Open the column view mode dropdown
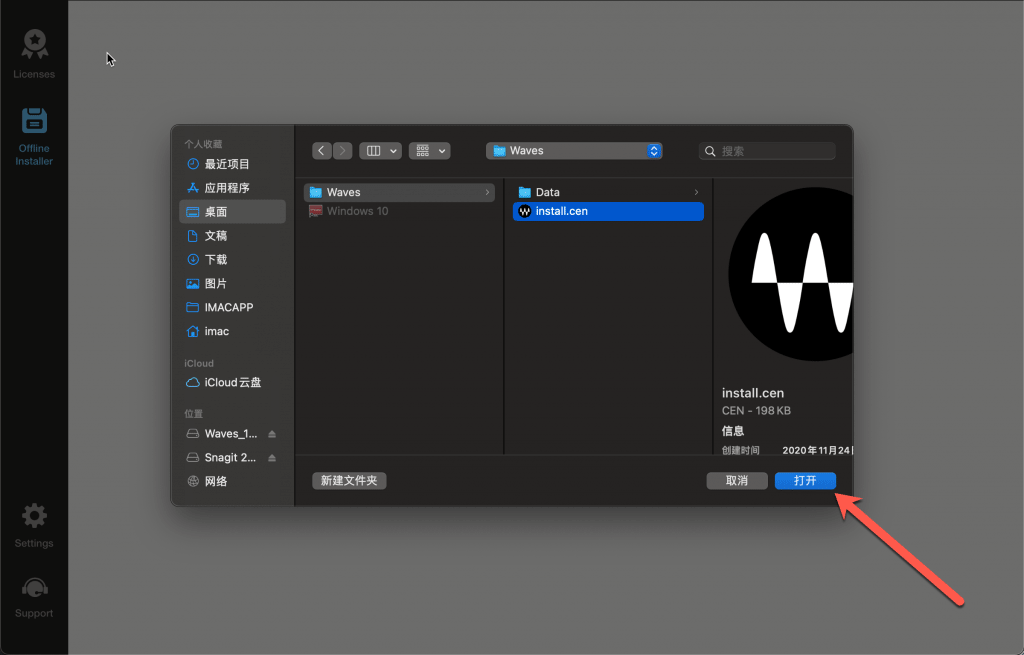Viewport: 1024px width, 655px height. click(x=380, y=151)
